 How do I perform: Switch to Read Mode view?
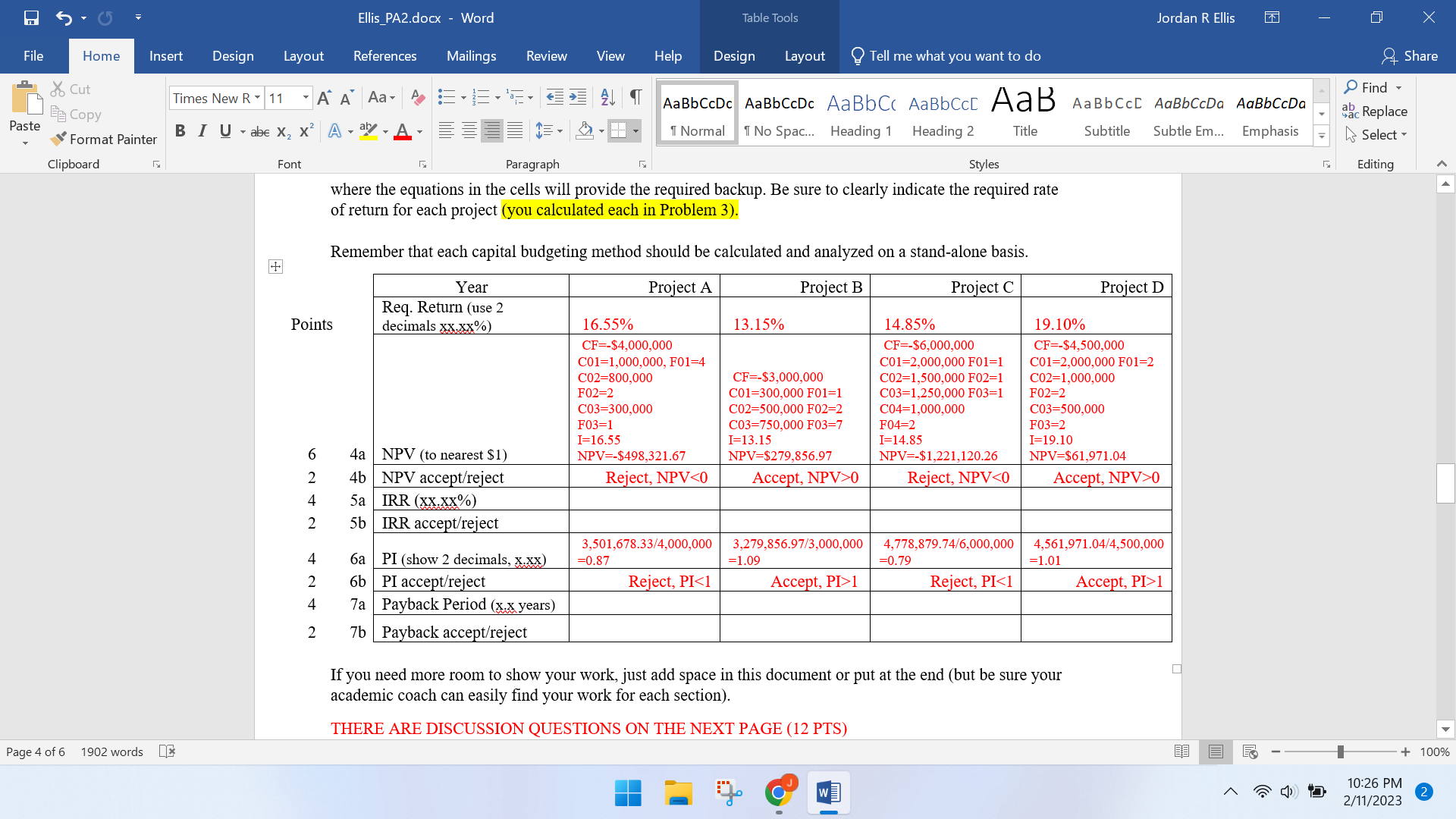point(1181,752)
